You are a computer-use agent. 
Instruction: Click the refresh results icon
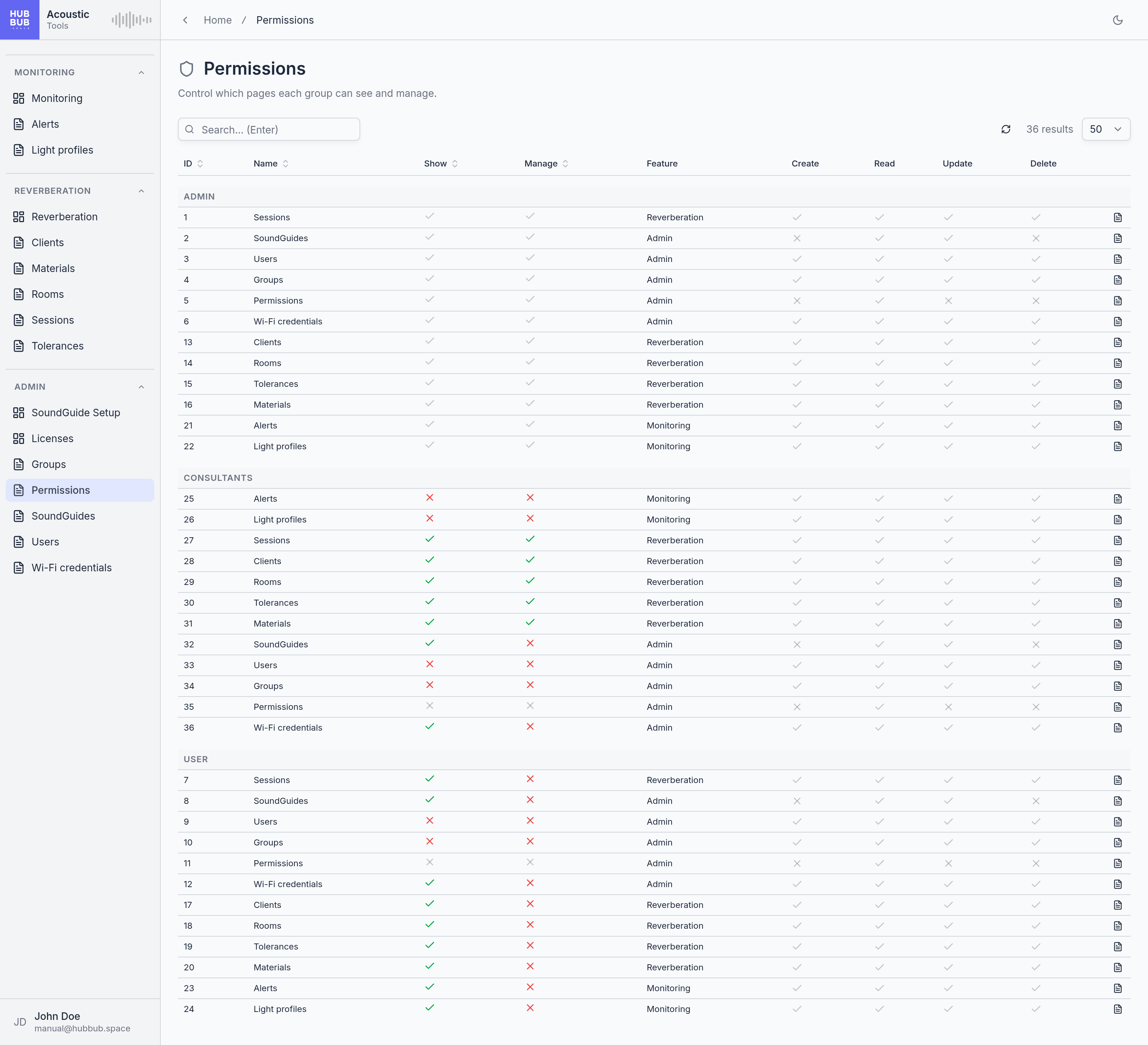[1006, 129]
